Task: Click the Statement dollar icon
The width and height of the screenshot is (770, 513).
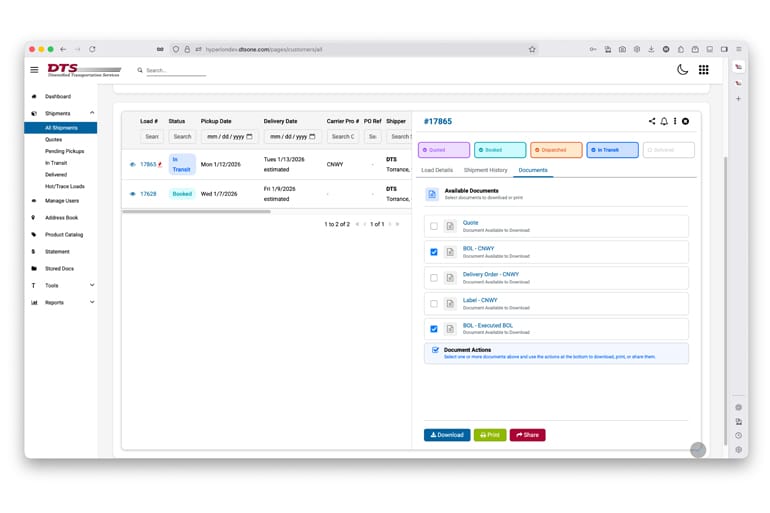Action: (x=33, y=251)
